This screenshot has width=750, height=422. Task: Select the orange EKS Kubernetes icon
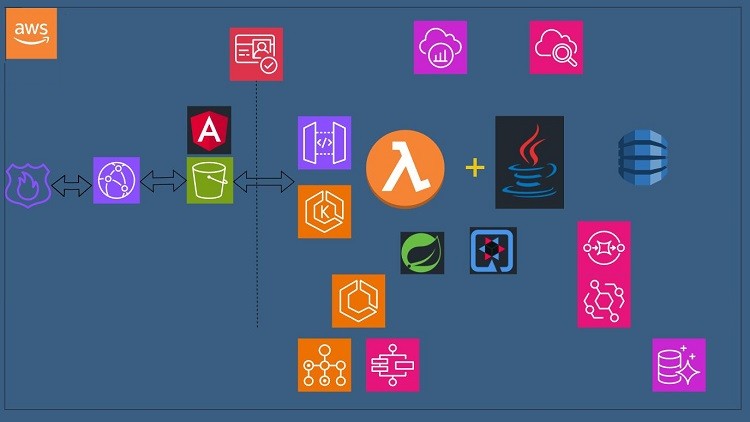pyautogui.click(x=324, y=212)
